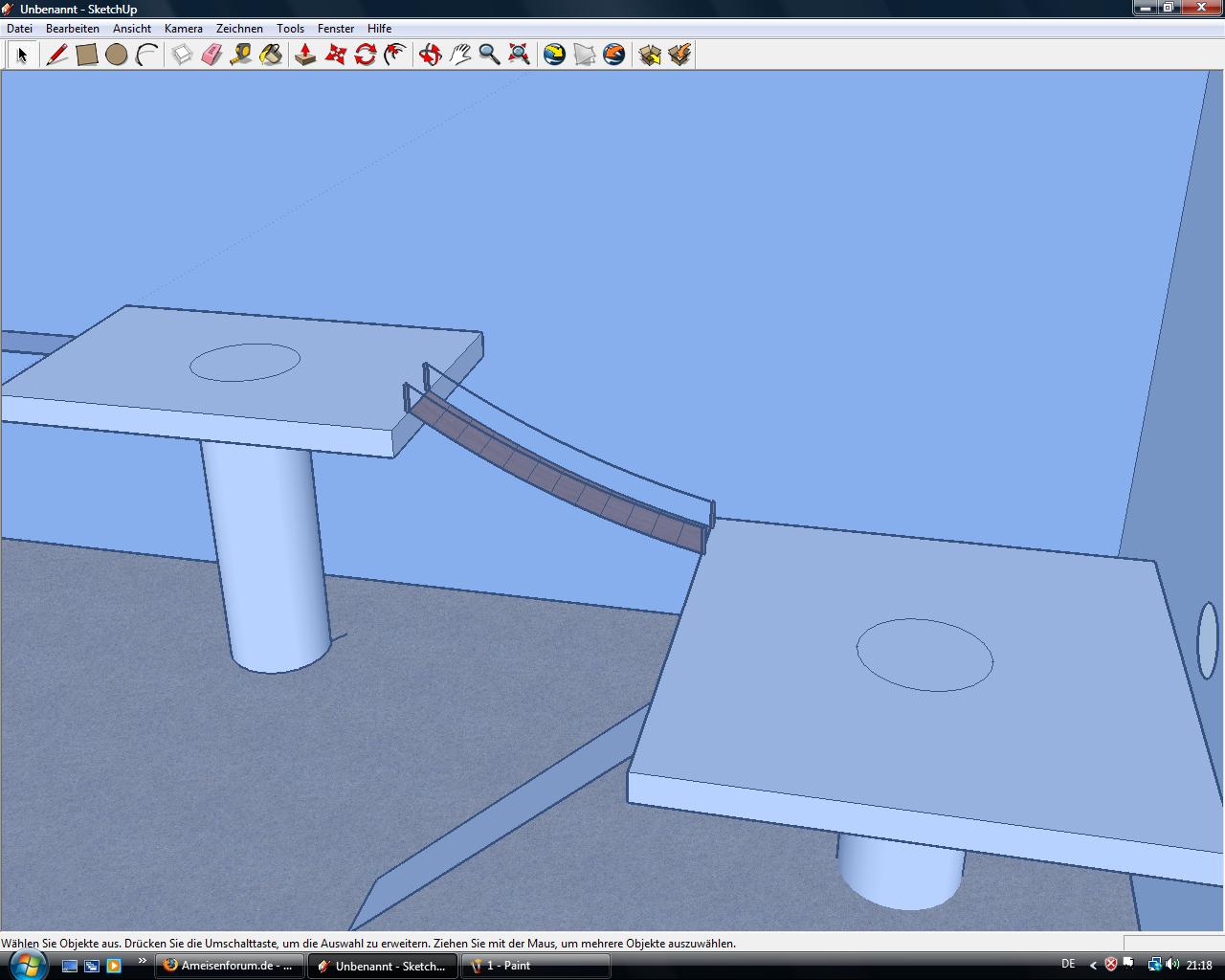Select the pink Eraser tool

tap(212, 55)
